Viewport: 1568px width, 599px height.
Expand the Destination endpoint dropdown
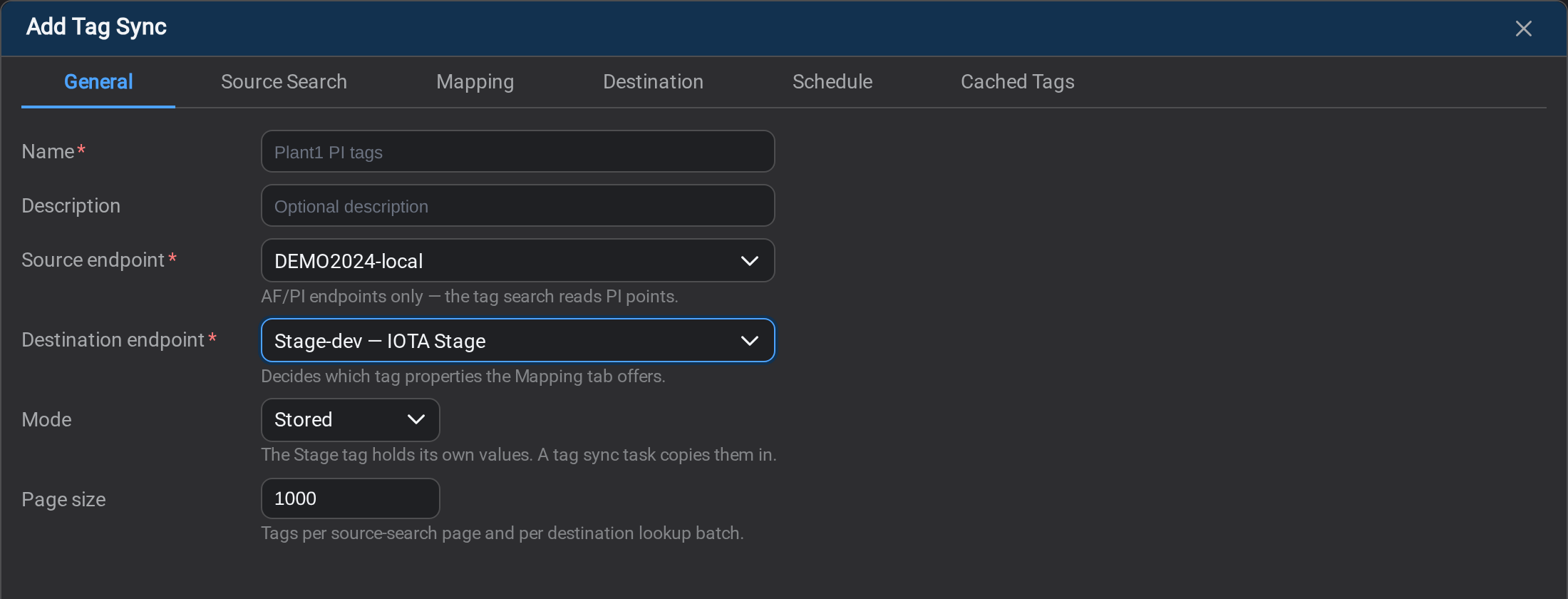[517, 340]
